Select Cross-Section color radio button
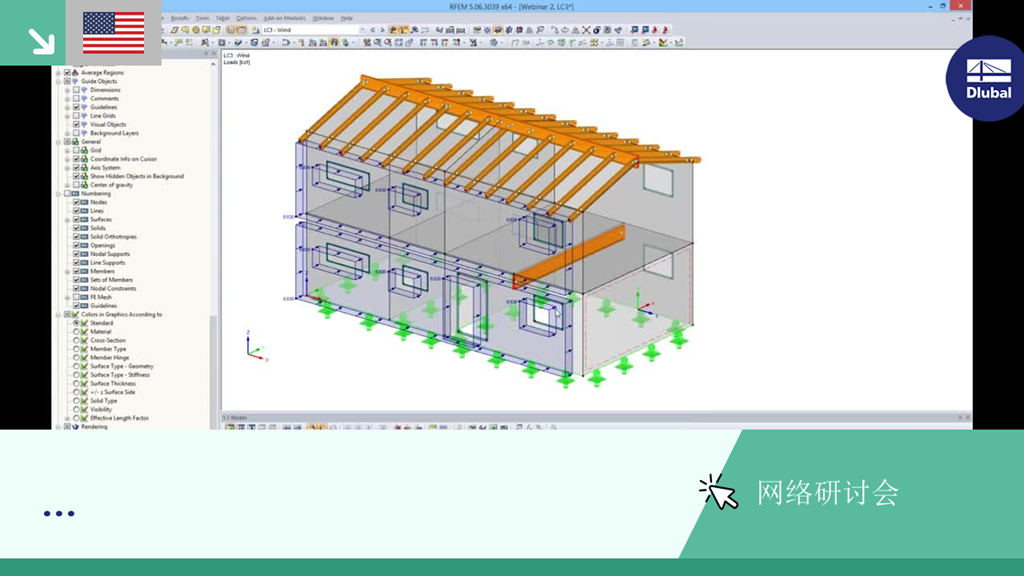Screen dimensions: 1024x576 point(76,340)
